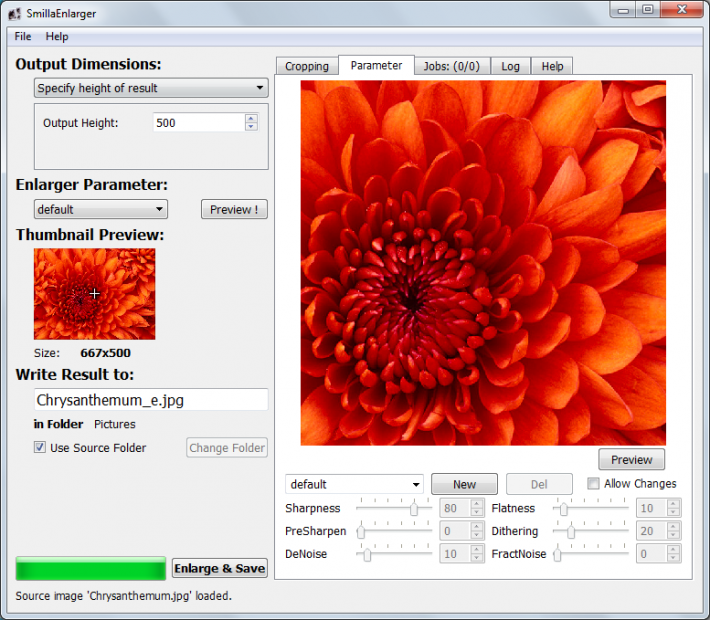710x620 pixels.
Task: Increase Dithering with spinner up arrow
Action: click(673, 526)
